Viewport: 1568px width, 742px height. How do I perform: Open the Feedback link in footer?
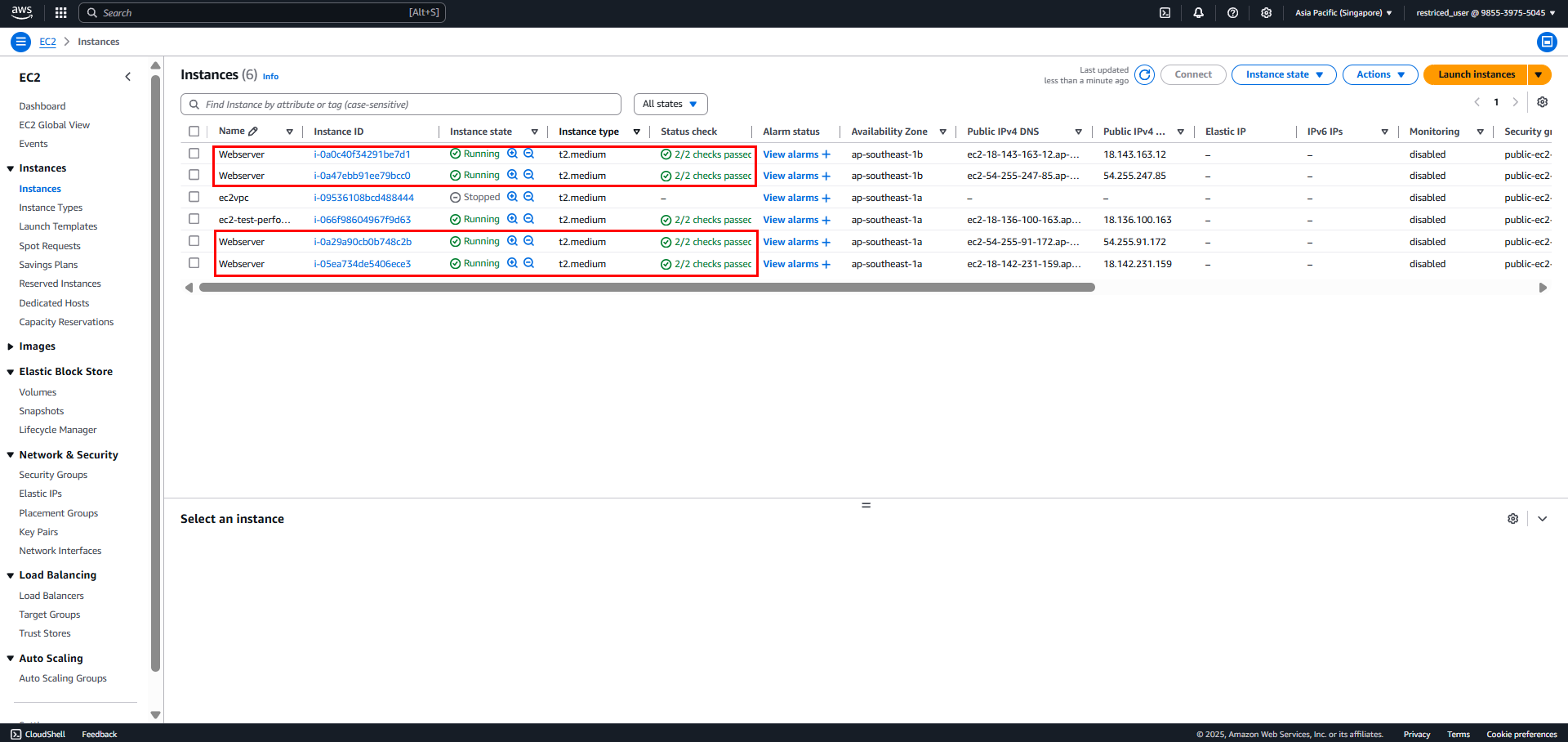click(x=100, y=734)
